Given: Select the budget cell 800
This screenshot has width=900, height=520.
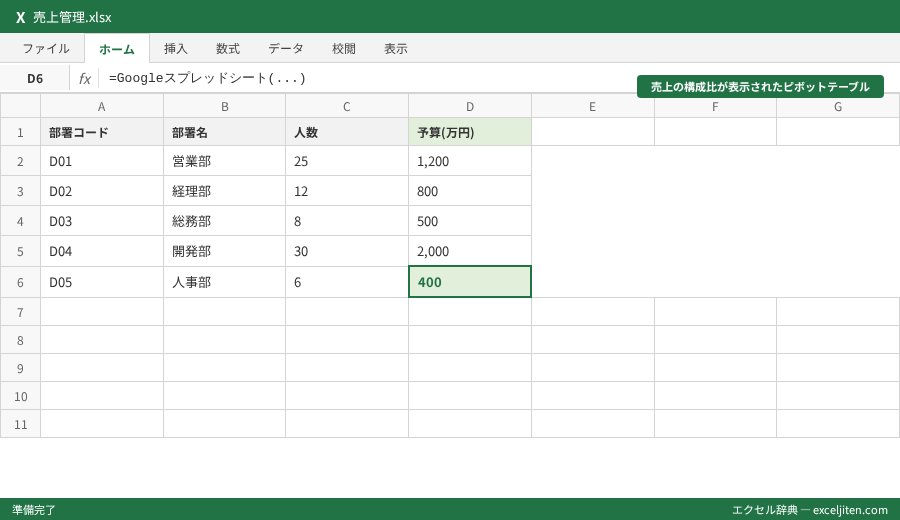Looking at the screenshot, I should (470, 191).
